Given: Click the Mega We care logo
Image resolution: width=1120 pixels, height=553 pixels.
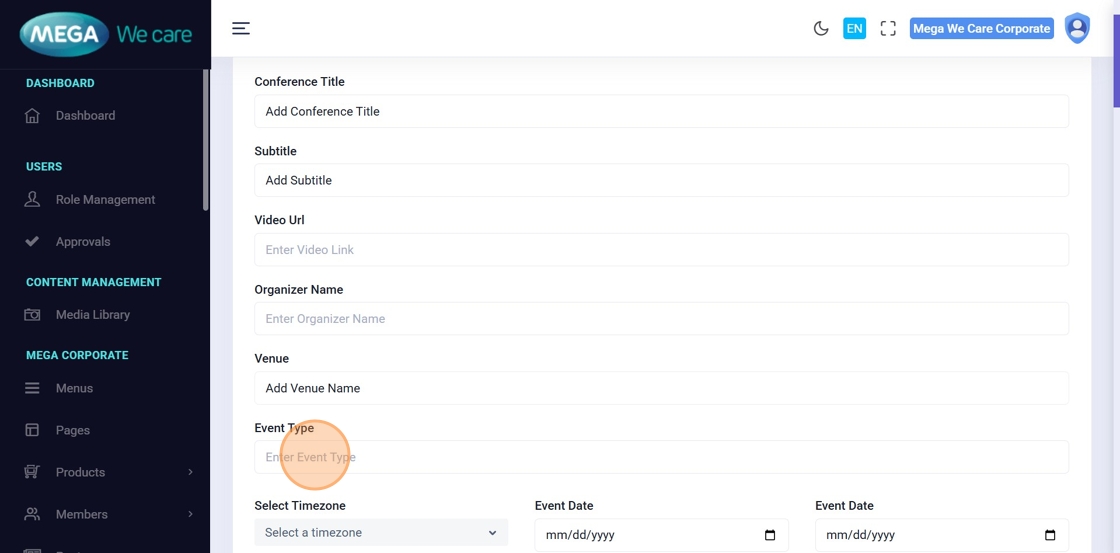Looking at the screenshot, I should [105, 35].
